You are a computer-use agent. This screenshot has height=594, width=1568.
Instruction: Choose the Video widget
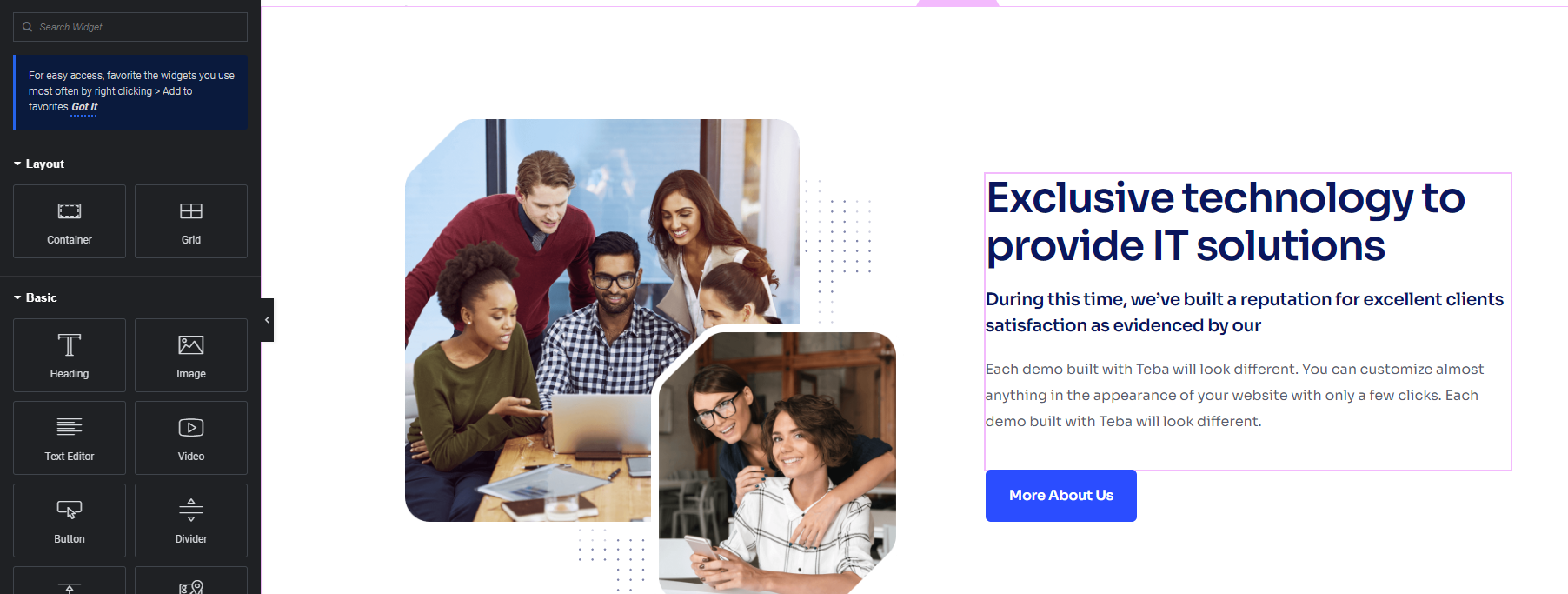coord(191,437)
